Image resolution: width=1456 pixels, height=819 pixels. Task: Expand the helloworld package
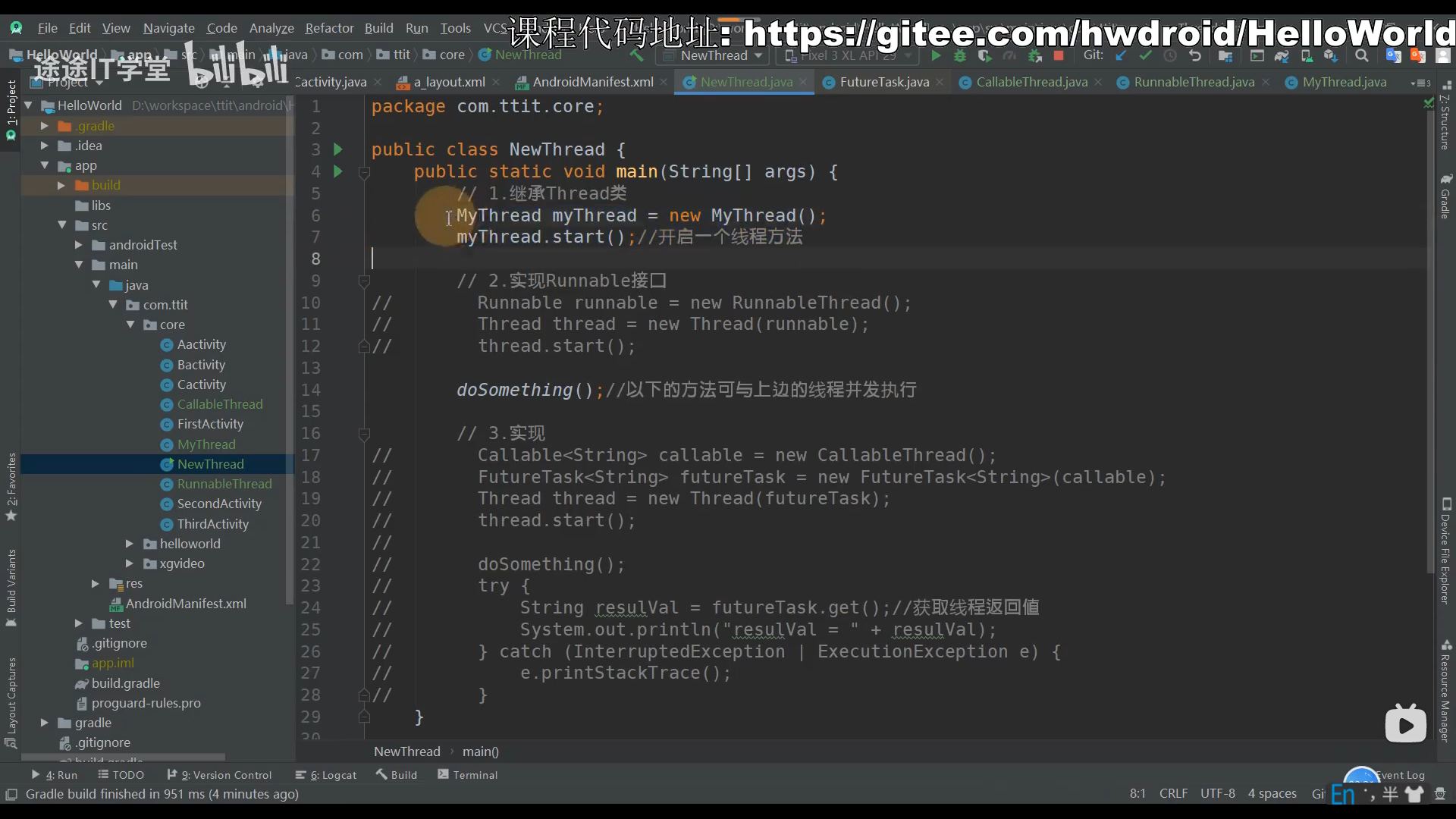point(129,544)
